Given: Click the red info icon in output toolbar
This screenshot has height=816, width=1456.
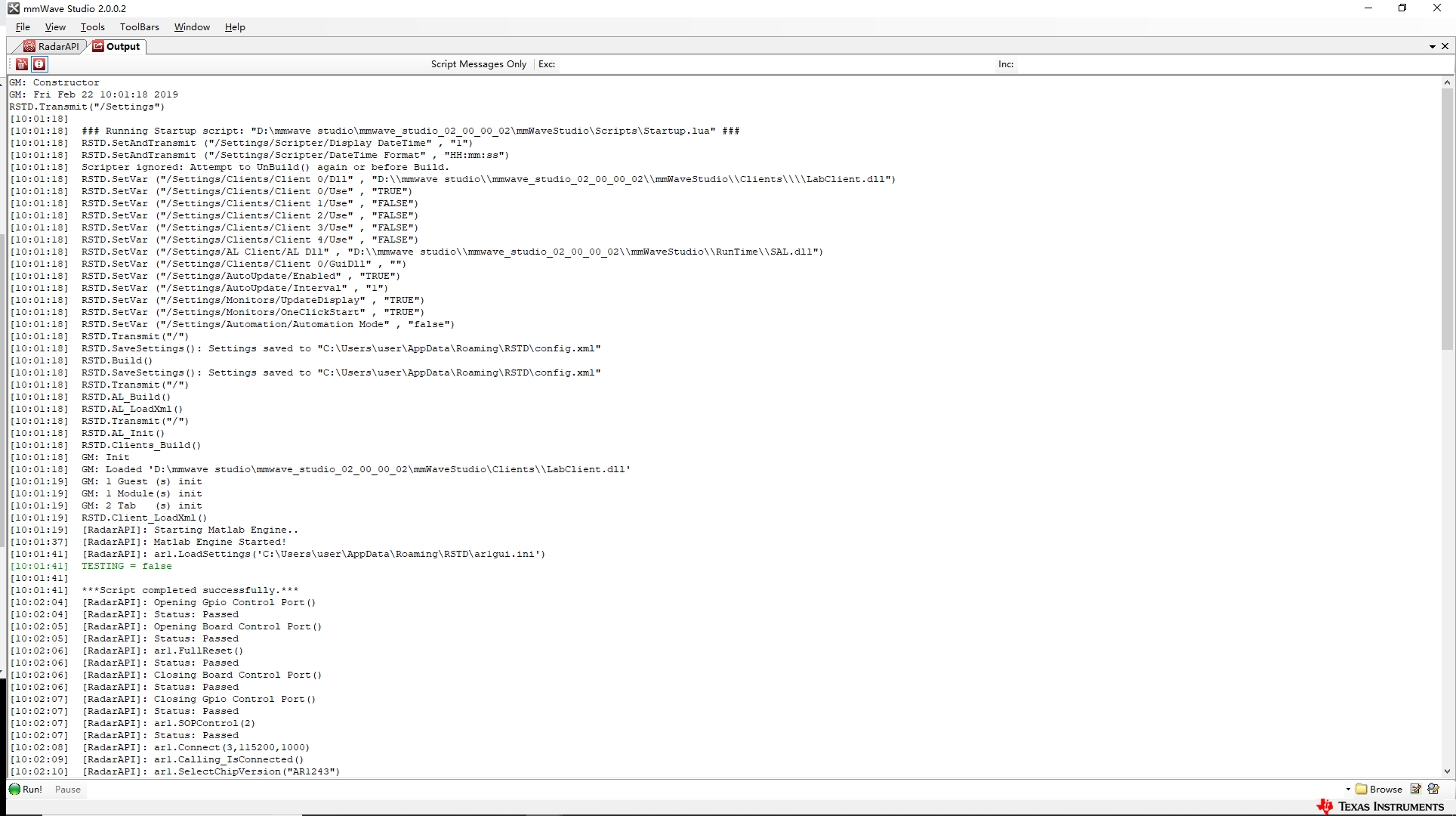Looking at the screenshot, I should coord(39,64).
